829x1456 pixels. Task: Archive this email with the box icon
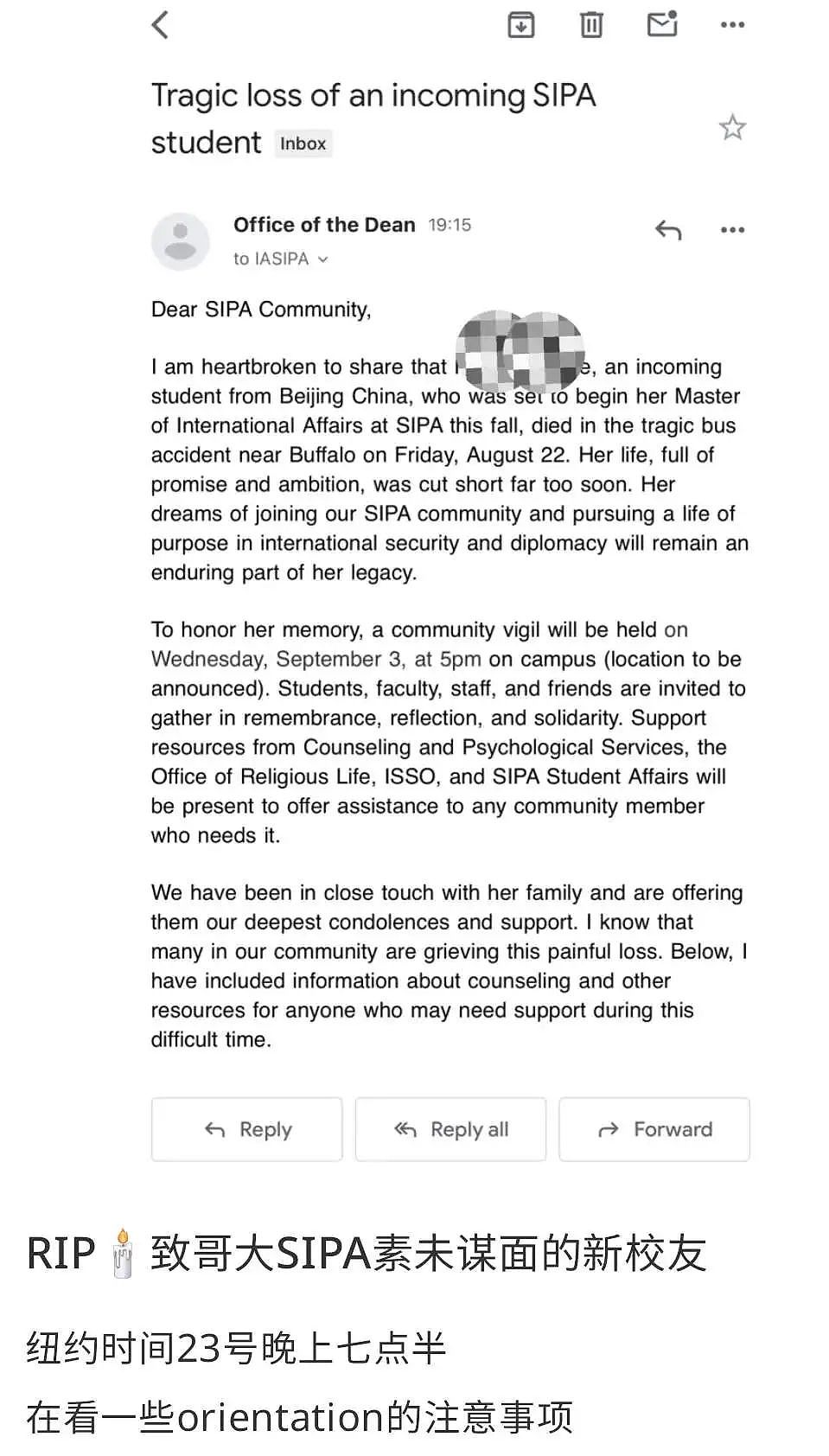coord(520,24)
